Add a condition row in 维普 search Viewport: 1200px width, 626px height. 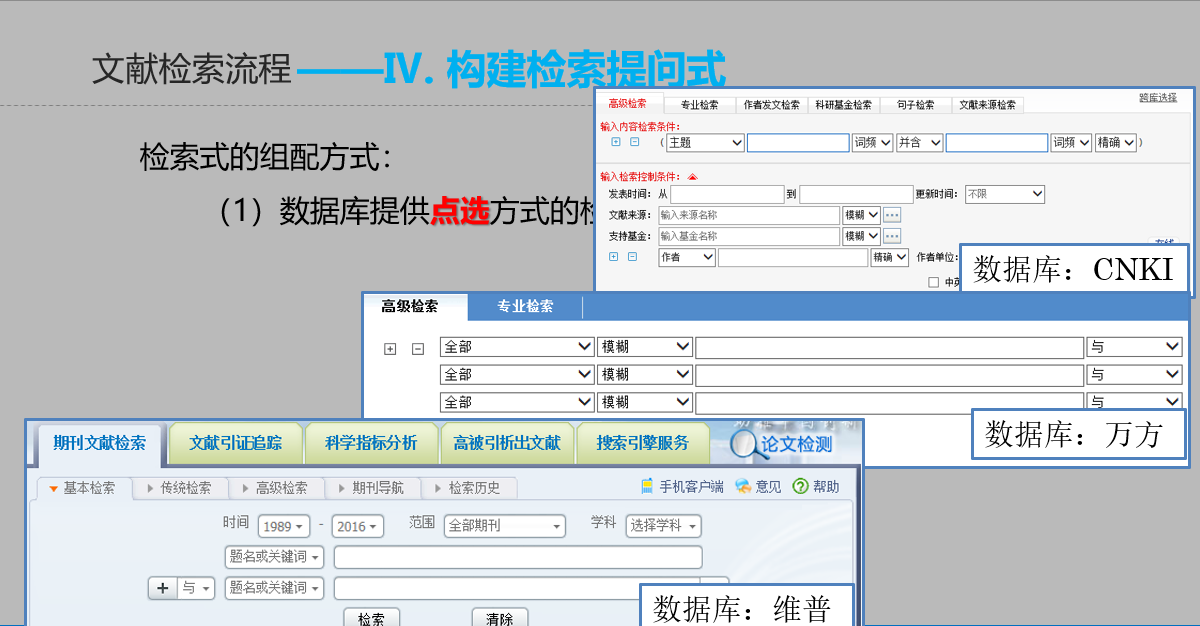coord(163,588)
